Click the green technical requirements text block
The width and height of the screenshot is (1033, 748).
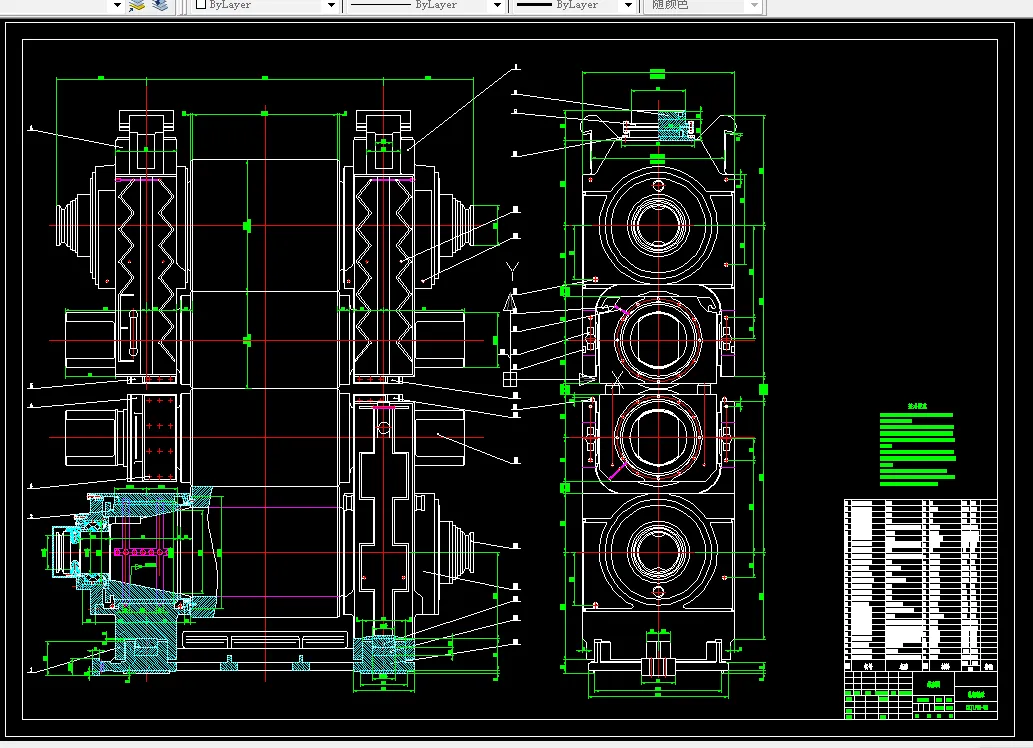click(917, 446)
